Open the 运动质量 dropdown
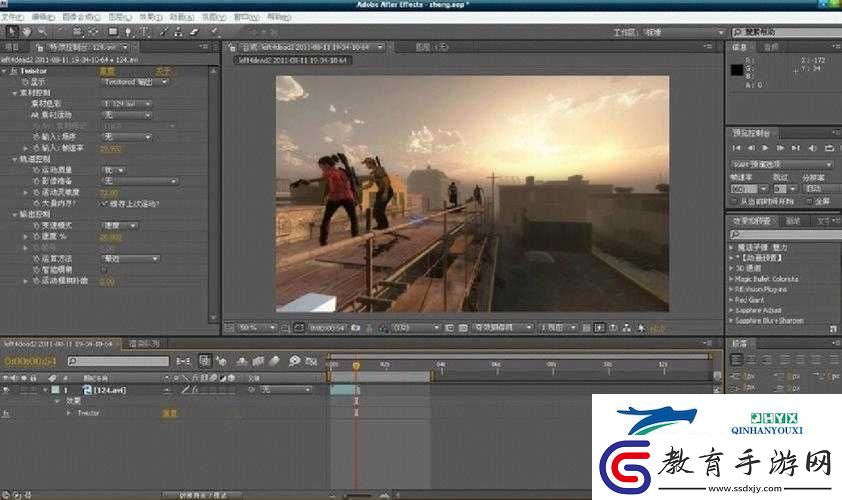Viewport: 842px width, 500px height. click(x=113, y=170)
